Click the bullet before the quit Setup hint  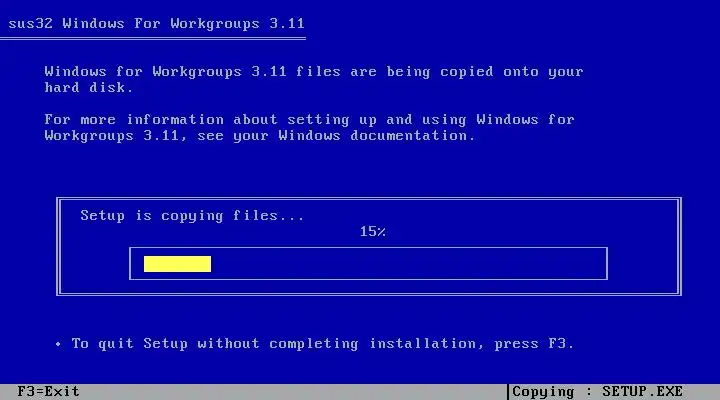coord(58,344)
